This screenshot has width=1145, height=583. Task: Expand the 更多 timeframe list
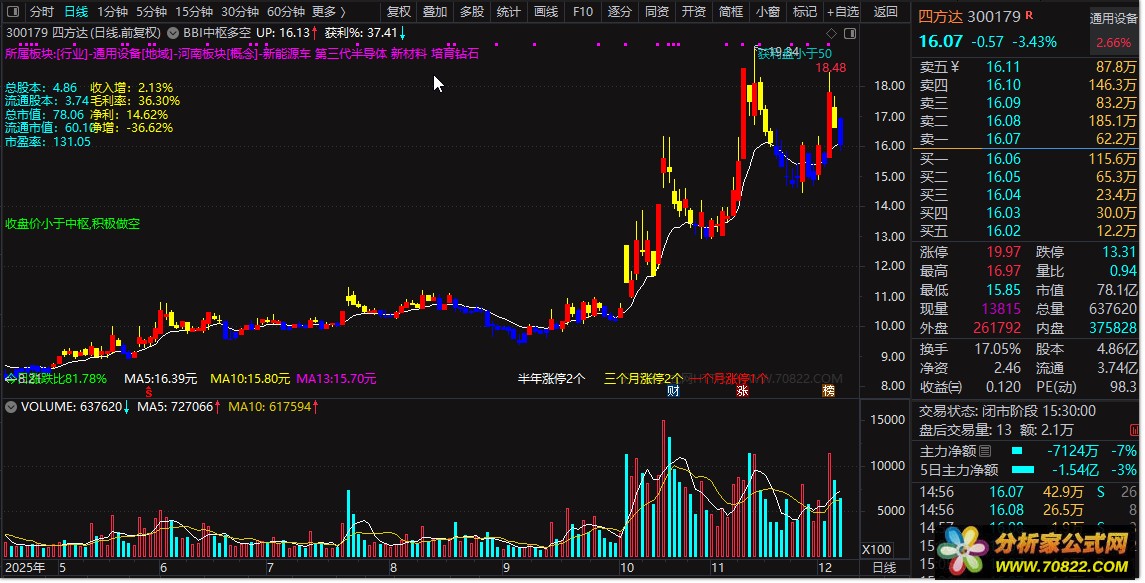click(x=328, y=12)
